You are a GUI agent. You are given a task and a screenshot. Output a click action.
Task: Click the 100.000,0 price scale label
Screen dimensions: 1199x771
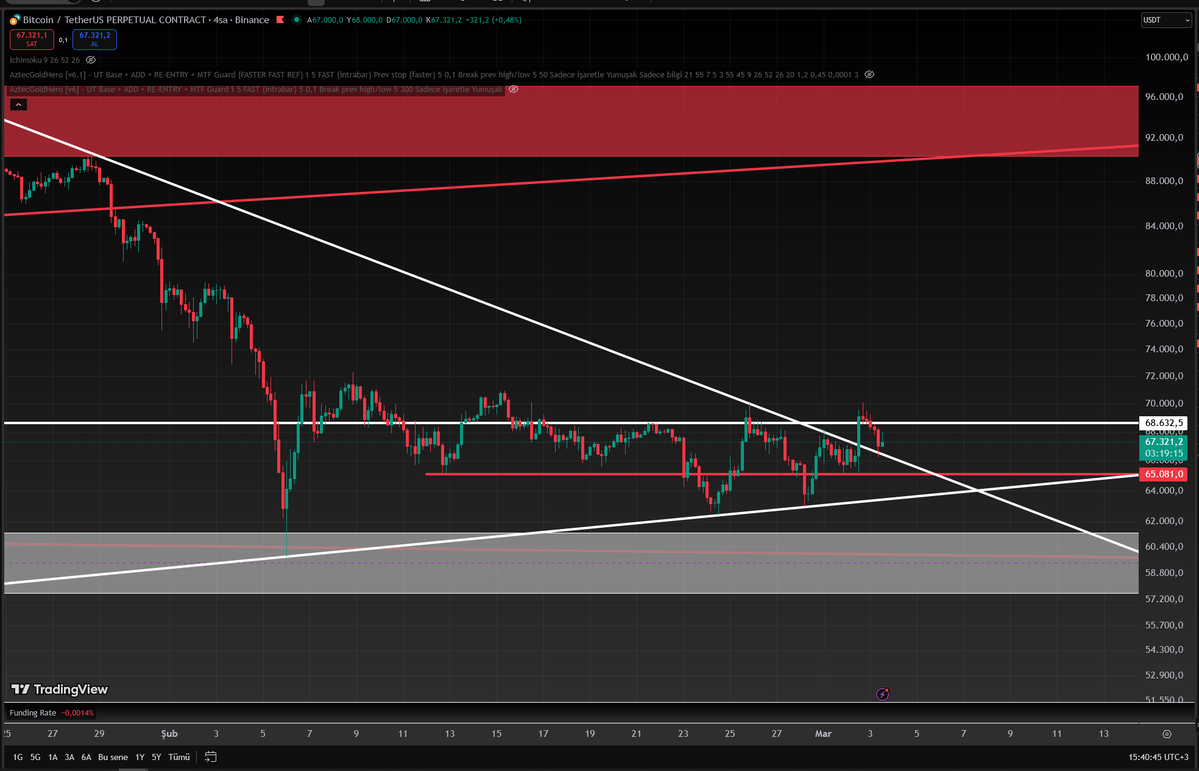(1167, 57)
